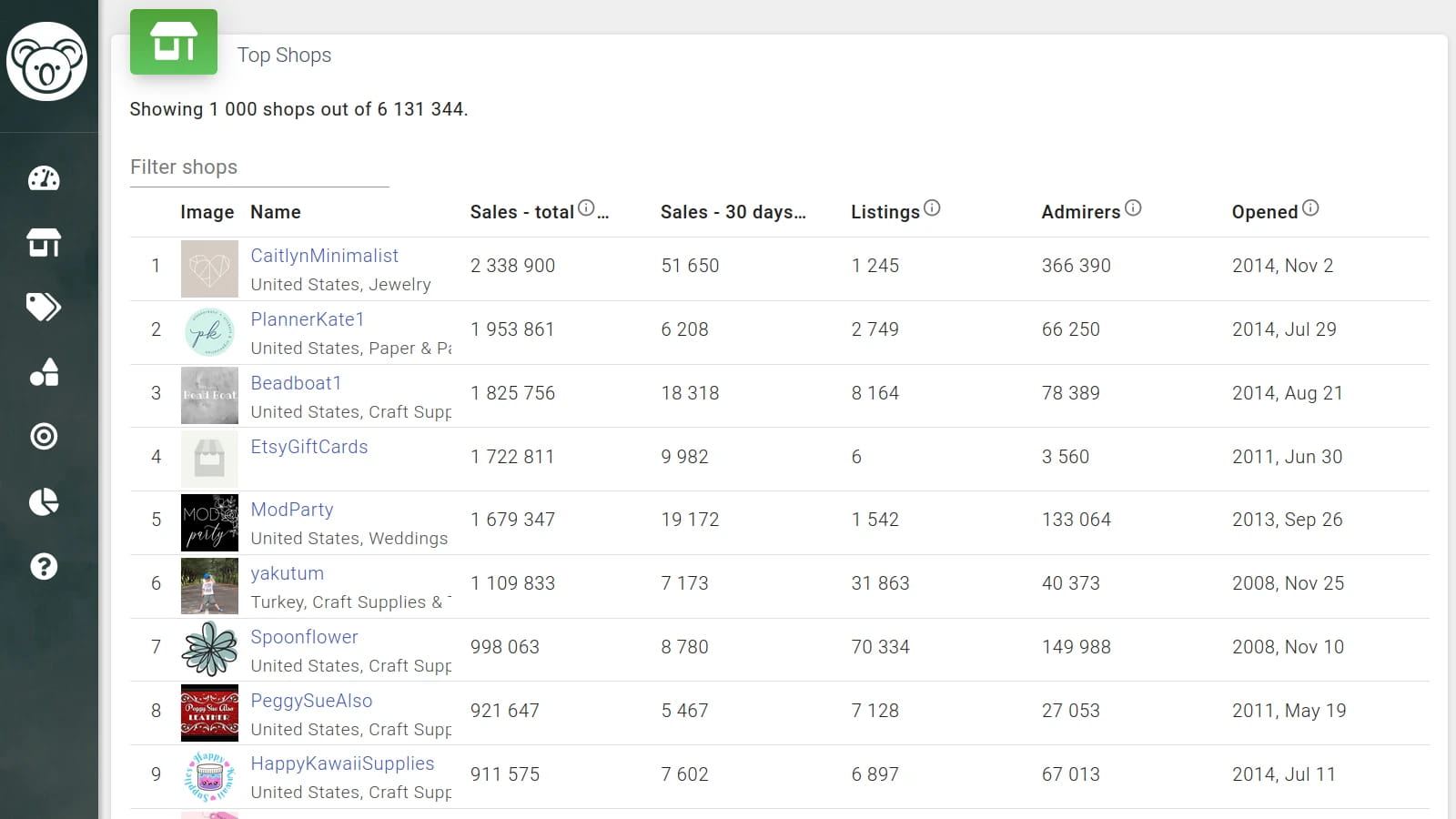This screenshot has width=1456, height=819.
Task: Open the target circle sidebar icon
Action: click(x=44, y=437)
